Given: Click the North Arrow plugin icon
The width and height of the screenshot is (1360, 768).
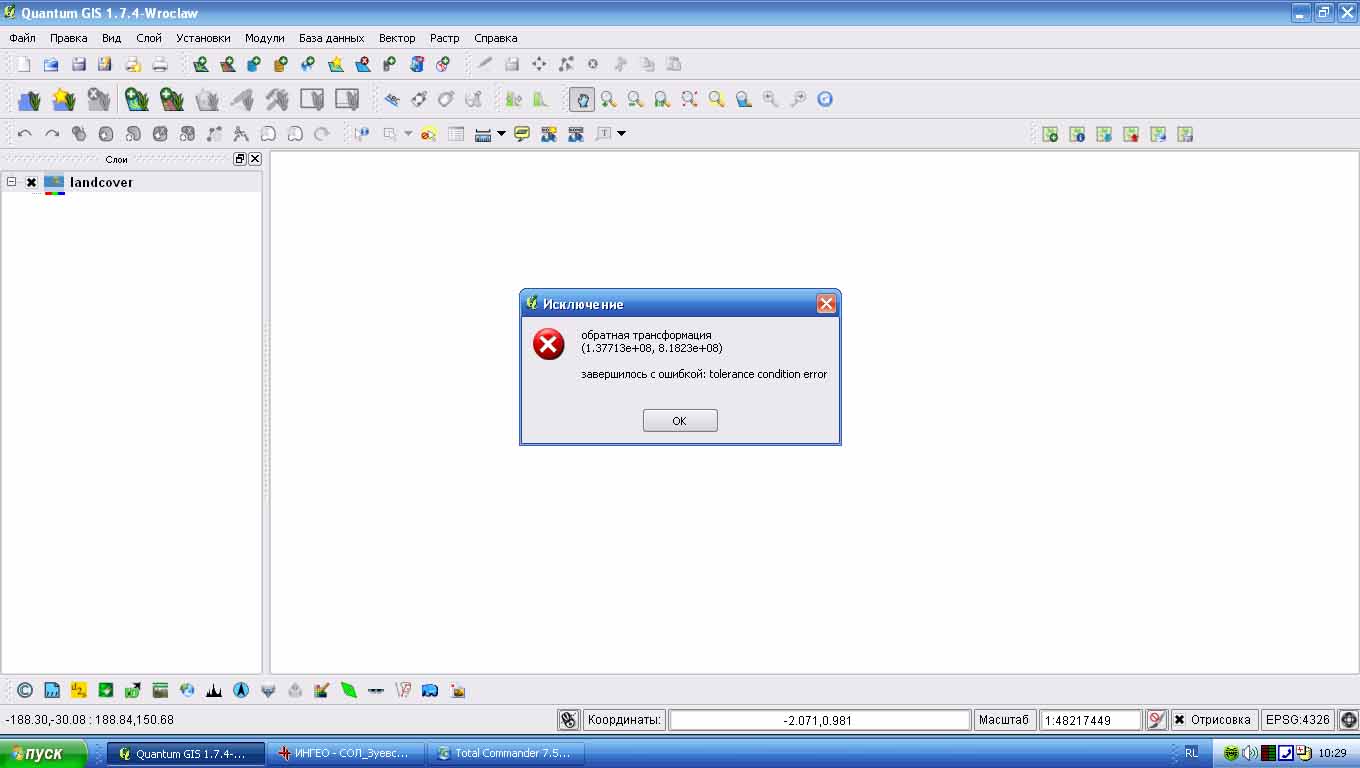Looking at the screenshot, I should coord(241,690).
